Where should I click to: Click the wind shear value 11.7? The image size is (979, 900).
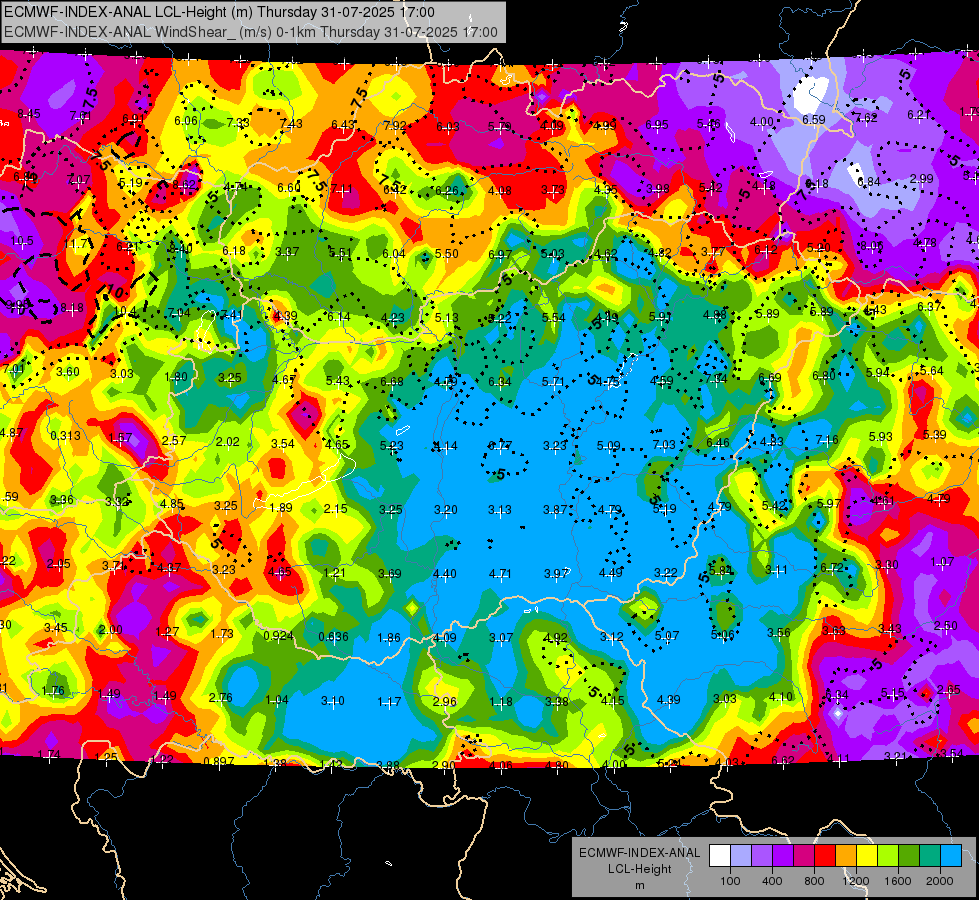(x=76, y=244)
